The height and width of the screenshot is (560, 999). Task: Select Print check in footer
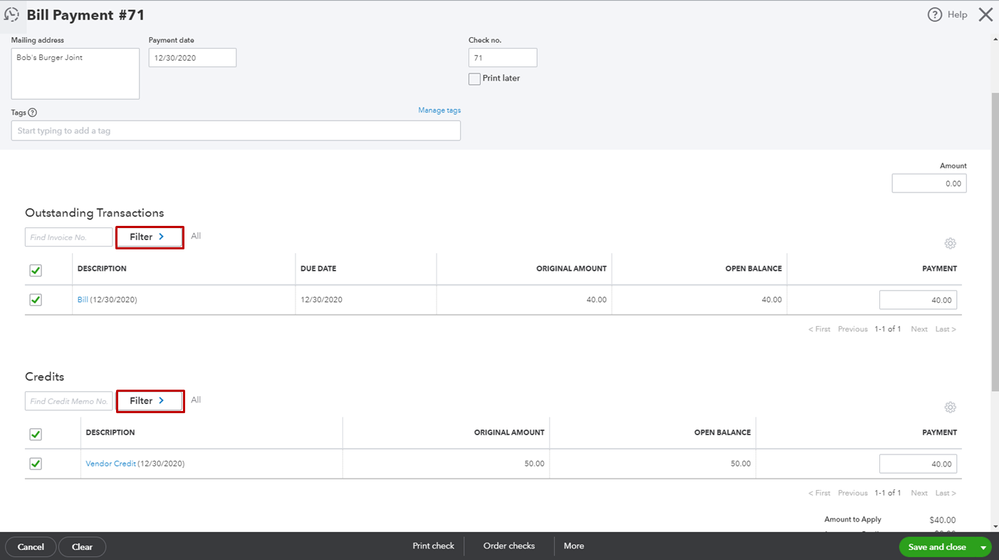[x=433, y=546]
